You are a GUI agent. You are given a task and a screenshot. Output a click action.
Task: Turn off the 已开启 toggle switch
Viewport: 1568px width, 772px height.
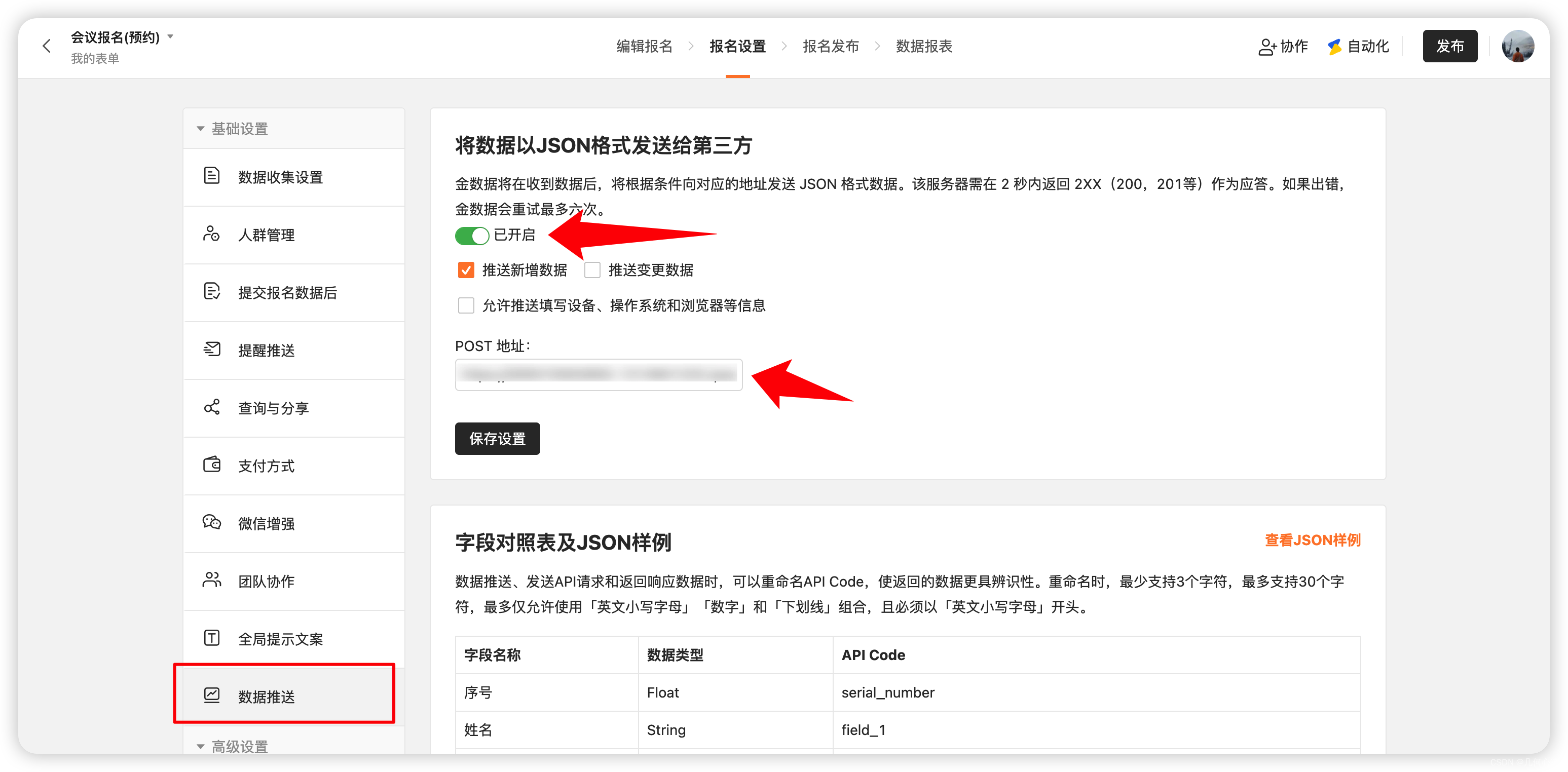(x=472, y=236)
